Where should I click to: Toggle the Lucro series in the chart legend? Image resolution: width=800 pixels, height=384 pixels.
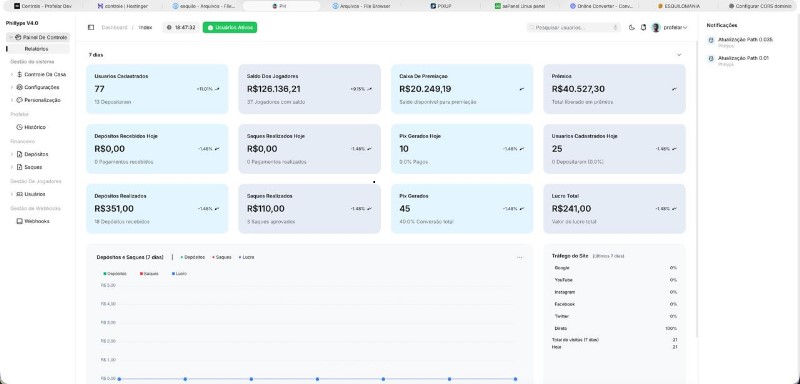[x=179, y=274]
